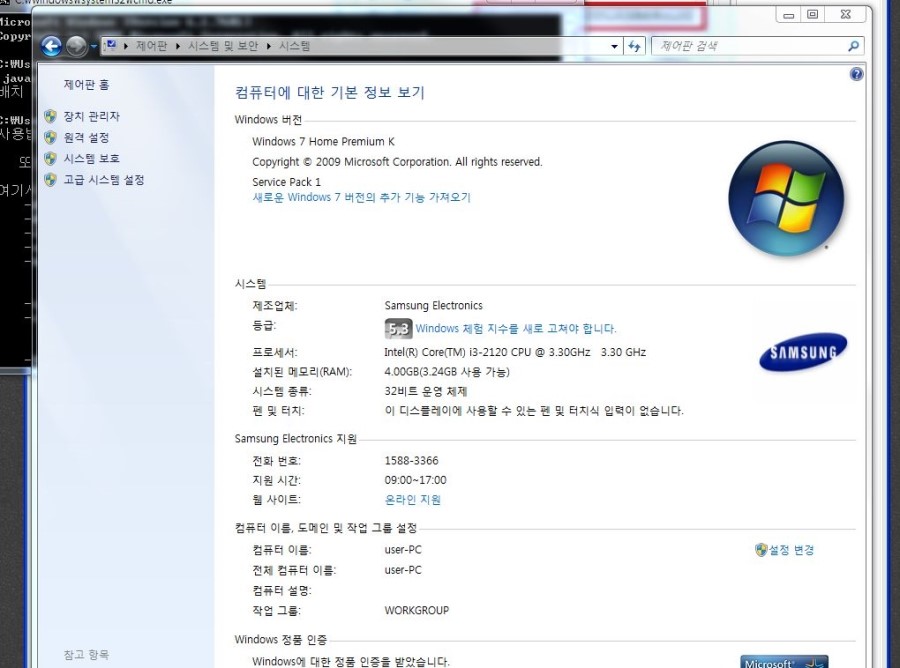The image size is (900, 668).
Task: Click shield icon beside 장치 관리자
Action: coord(51,116)
